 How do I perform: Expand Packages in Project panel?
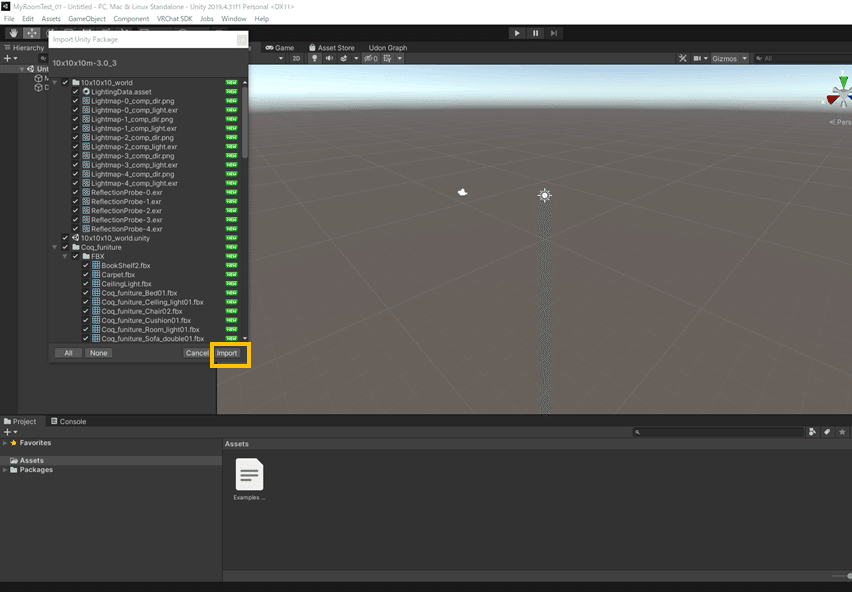5,470
